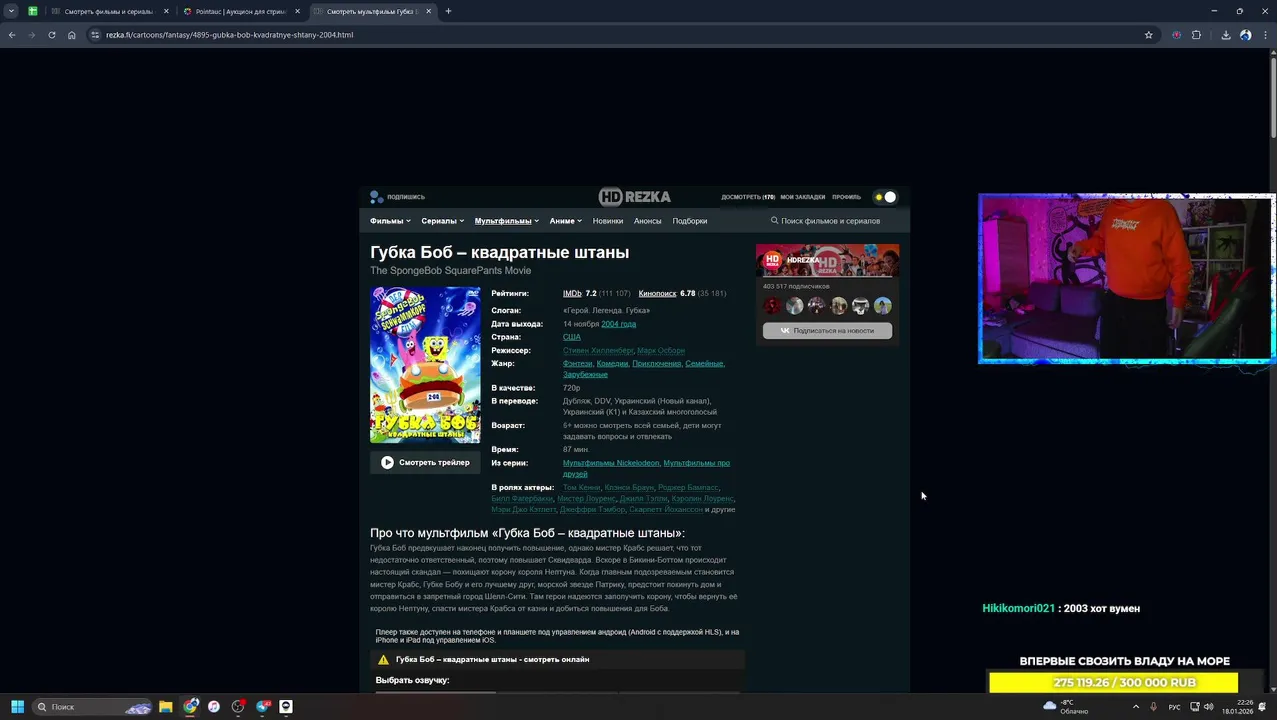Open Мои закладки link
1277x720 pixels.
pyautogui.click(x=803, y=197)
